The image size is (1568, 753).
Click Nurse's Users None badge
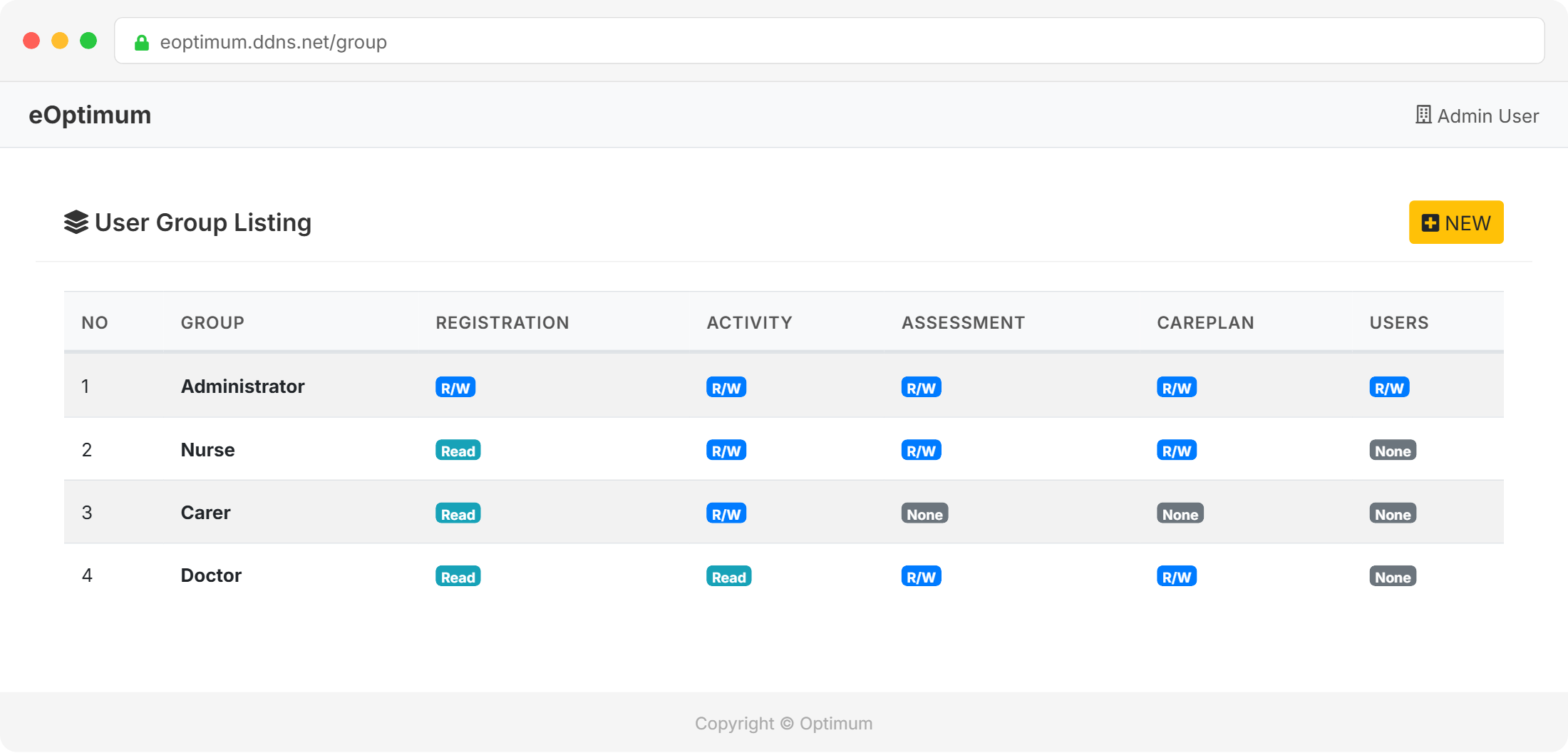pos(1392,451)
